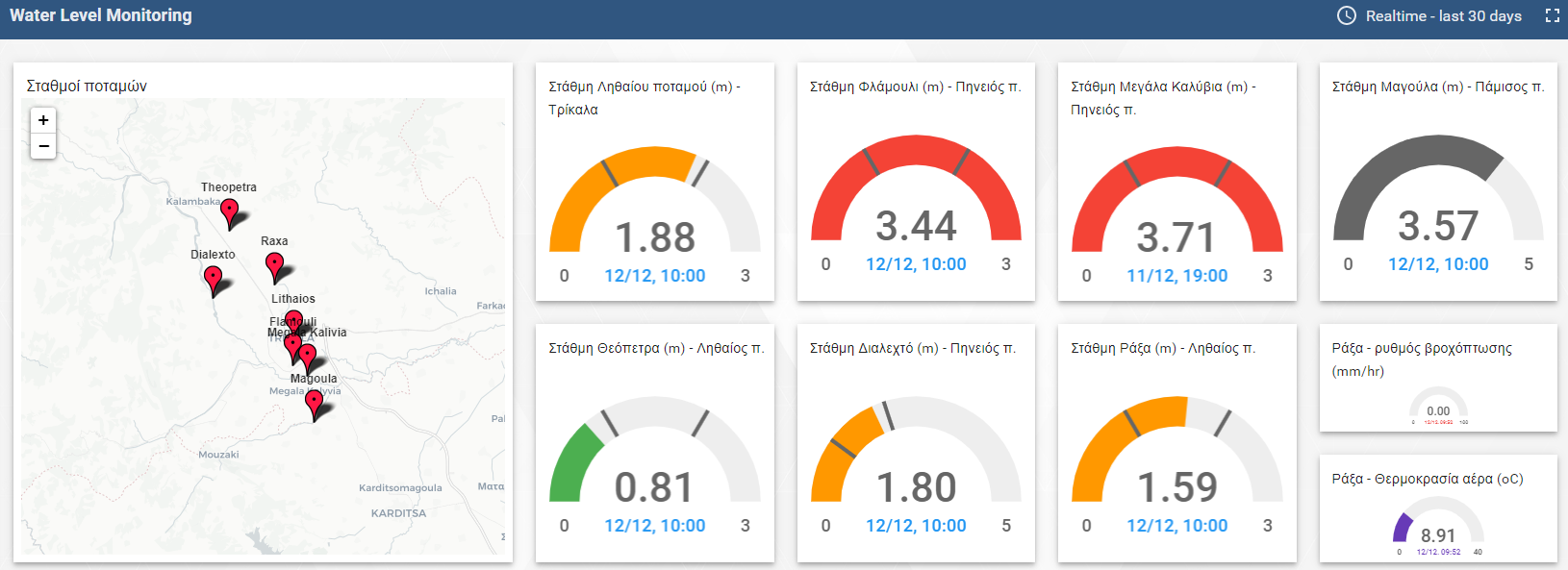
Task: Click the Ράξα - Θερμοκρασία αέρα widget title
Action: coord(1428,479)
